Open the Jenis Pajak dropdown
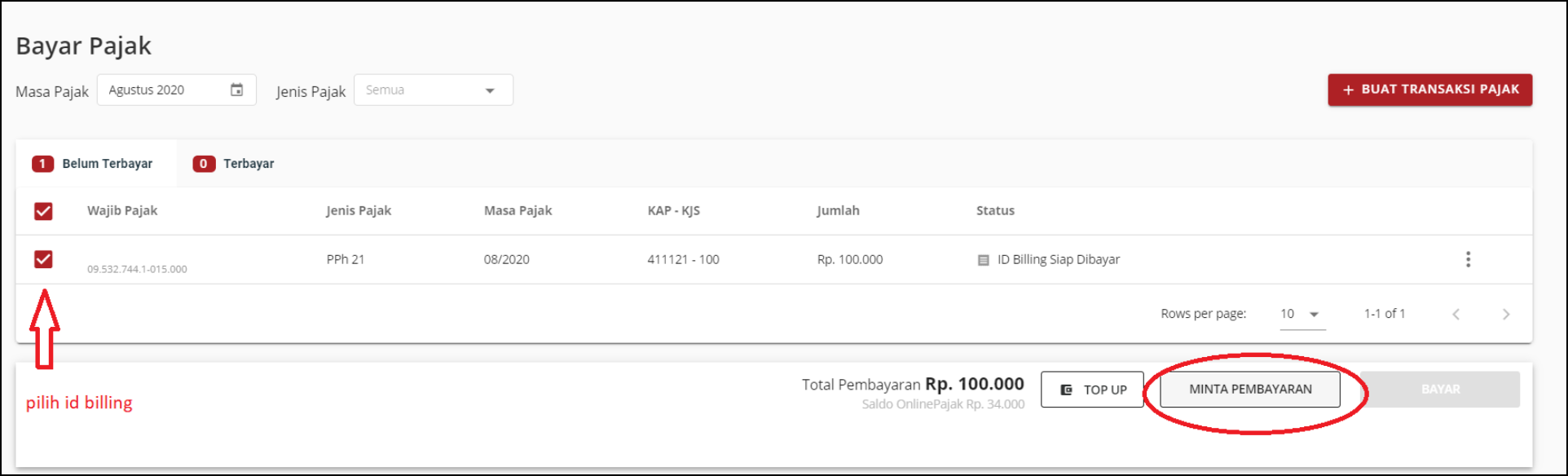This screenshot has width=1568, height=476. point(433,90)
